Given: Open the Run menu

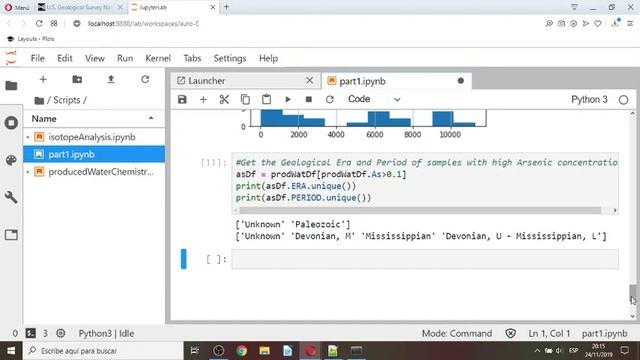Looking at the screenshot, I should pyautogui.click(x=125, y=58).
